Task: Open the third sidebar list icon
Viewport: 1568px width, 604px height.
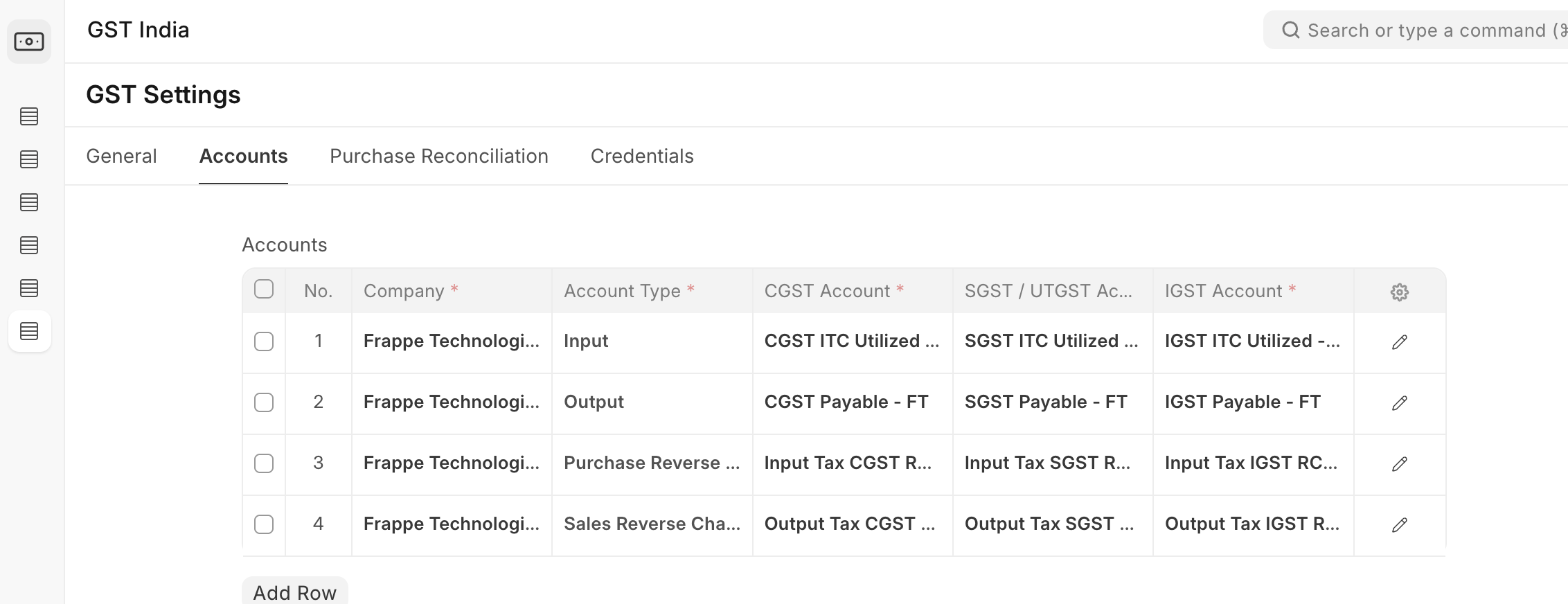Action: pos(29,202)
